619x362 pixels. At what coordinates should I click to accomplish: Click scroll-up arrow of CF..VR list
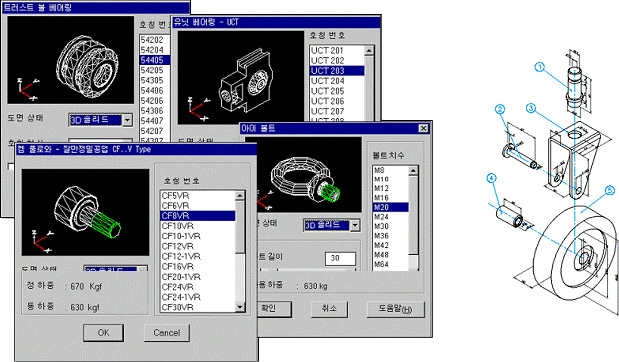[x=240, y=196]
